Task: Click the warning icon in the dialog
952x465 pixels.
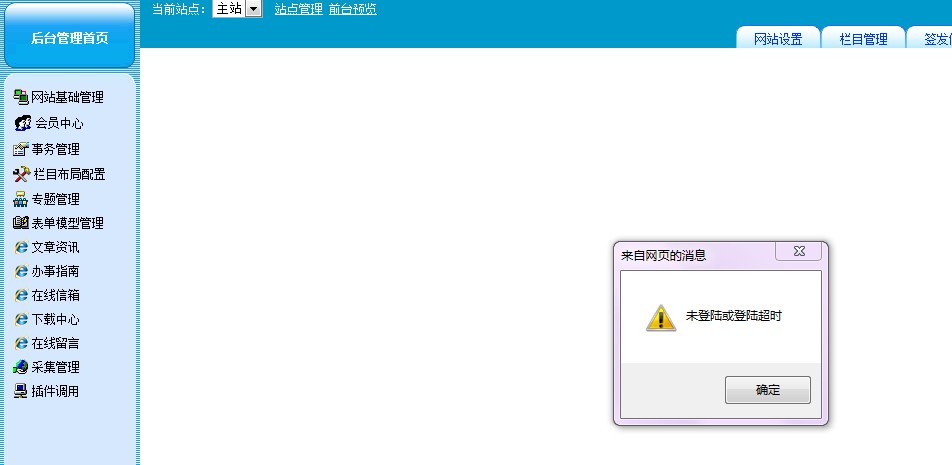Action: (x=660, y=317)
